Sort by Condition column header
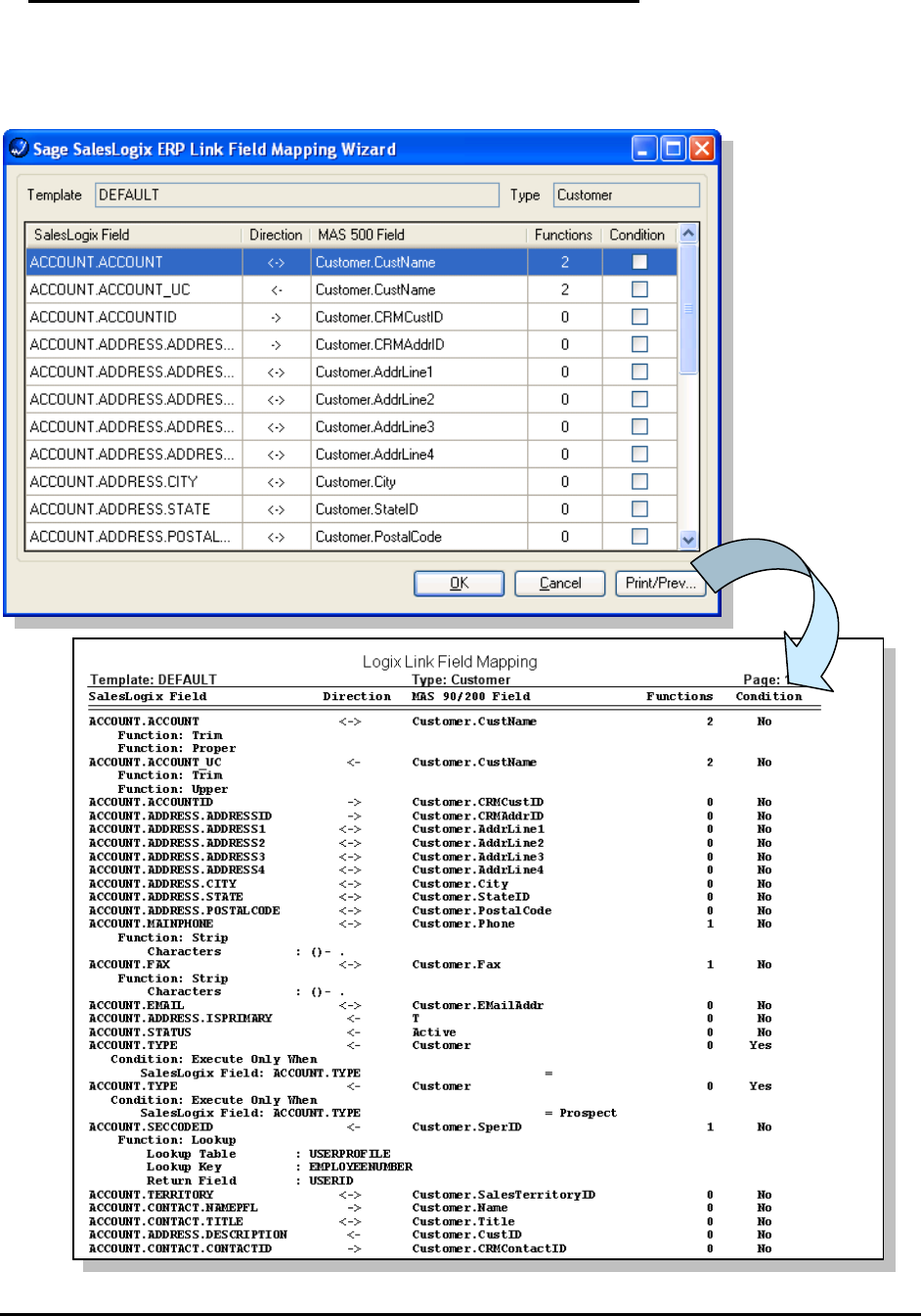 (637, 235)
